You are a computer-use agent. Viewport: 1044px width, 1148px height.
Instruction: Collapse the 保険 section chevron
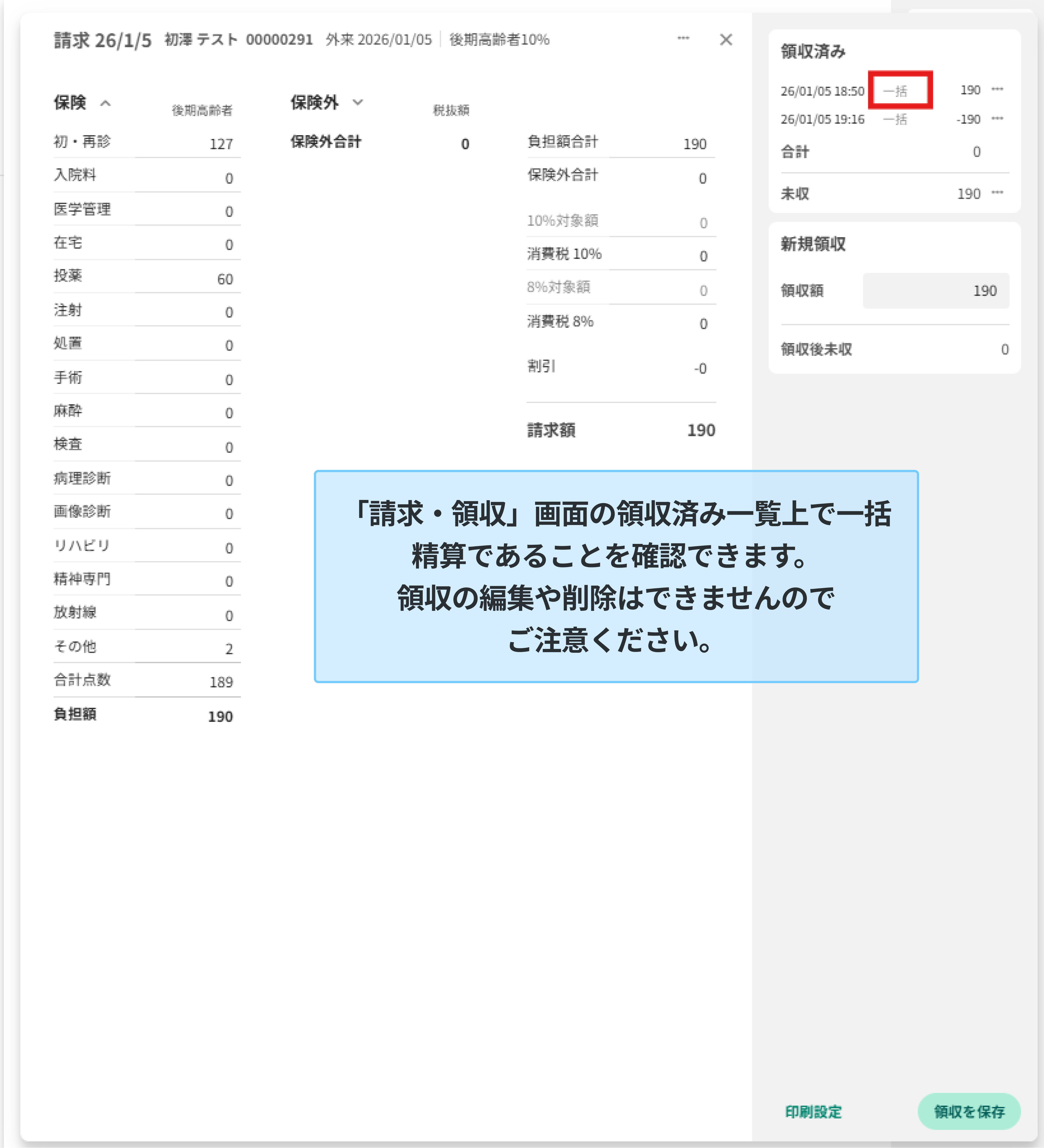click(105, 103)
